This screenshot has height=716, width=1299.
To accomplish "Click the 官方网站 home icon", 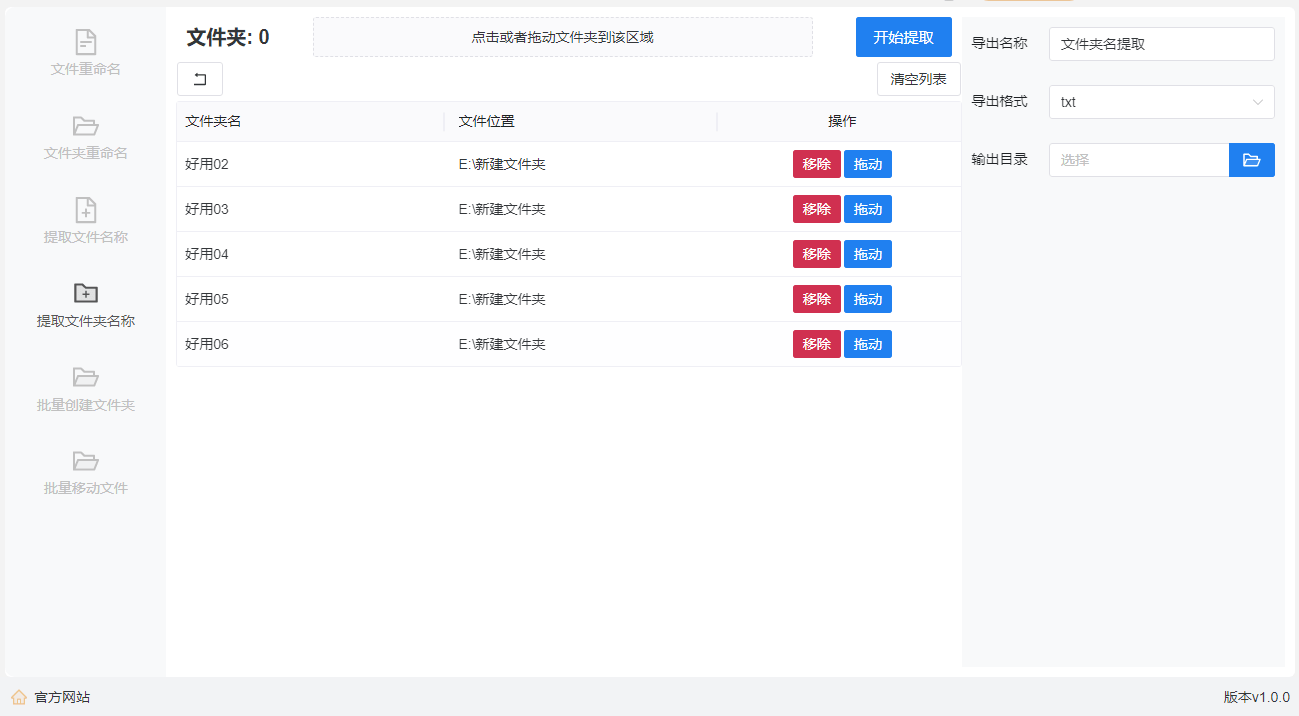I will [19, 697].
